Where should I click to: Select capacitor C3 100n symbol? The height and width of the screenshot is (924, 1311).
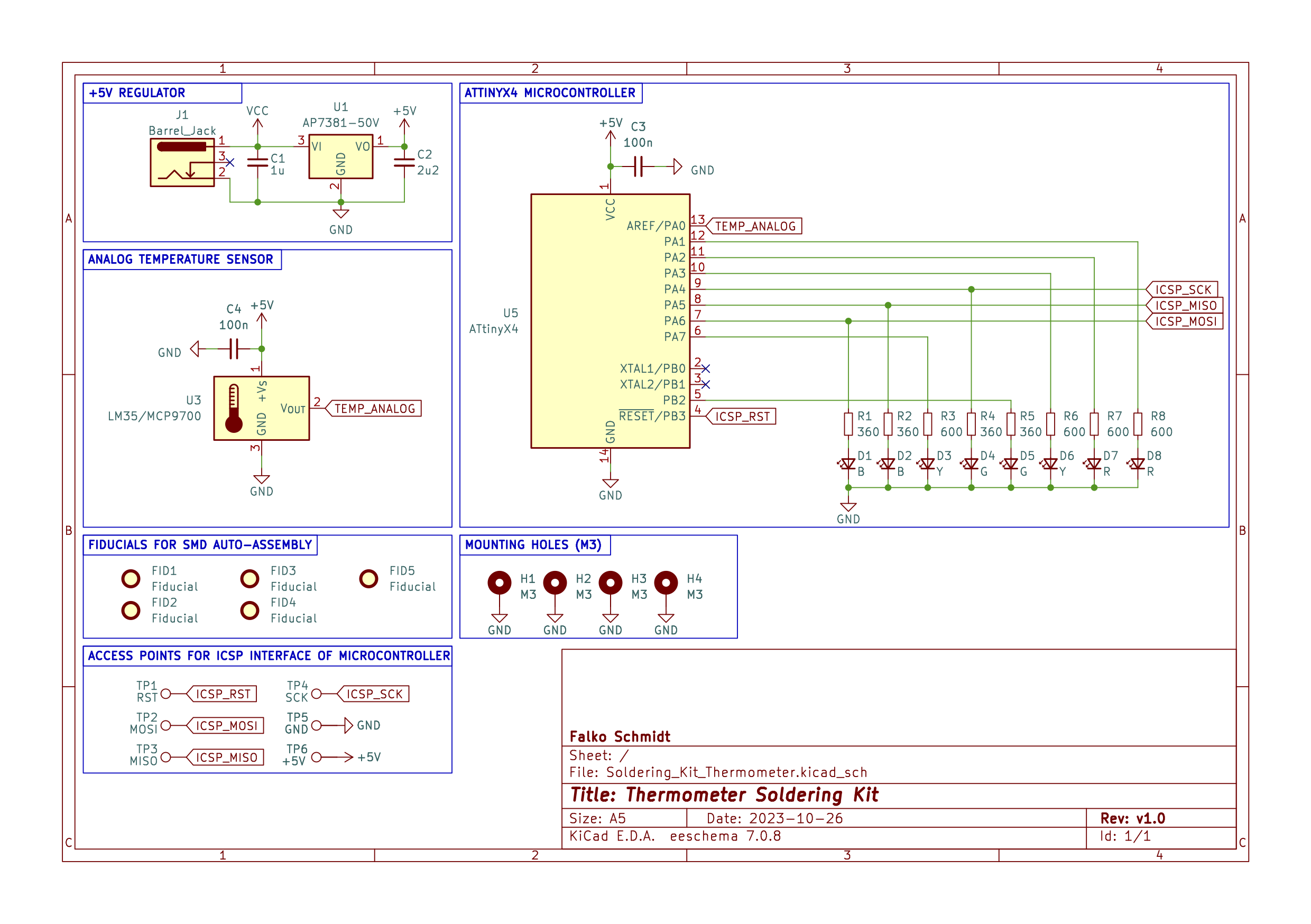point(639,167)
